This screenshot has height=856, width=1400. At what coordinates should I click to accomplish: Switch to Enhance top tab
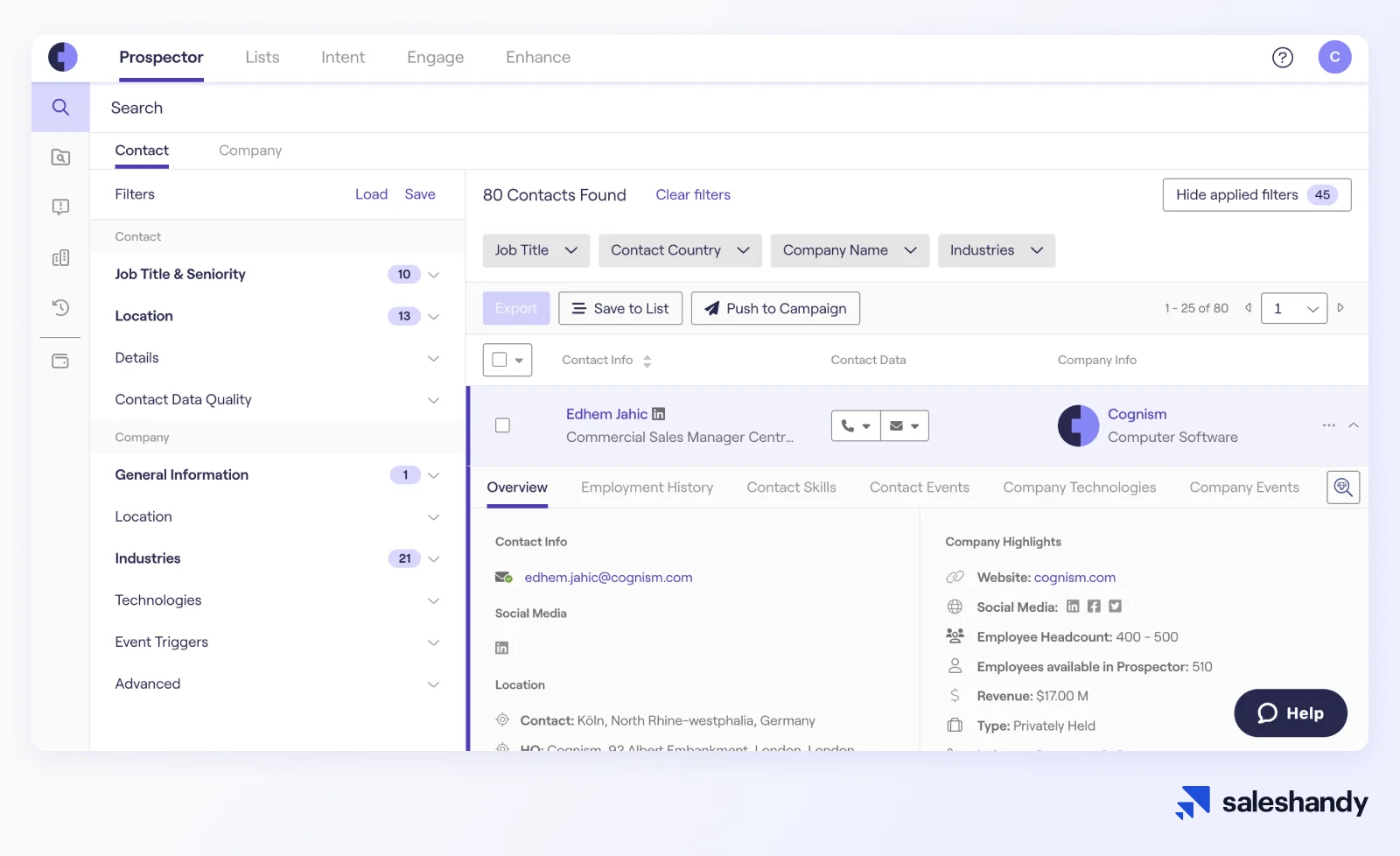click(538, 57)
